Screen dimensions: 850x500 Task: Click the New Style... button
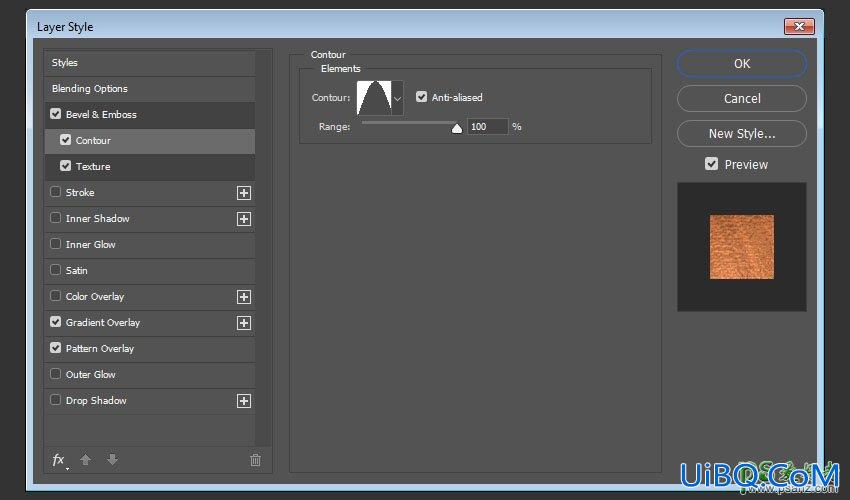tap(742, 133)
